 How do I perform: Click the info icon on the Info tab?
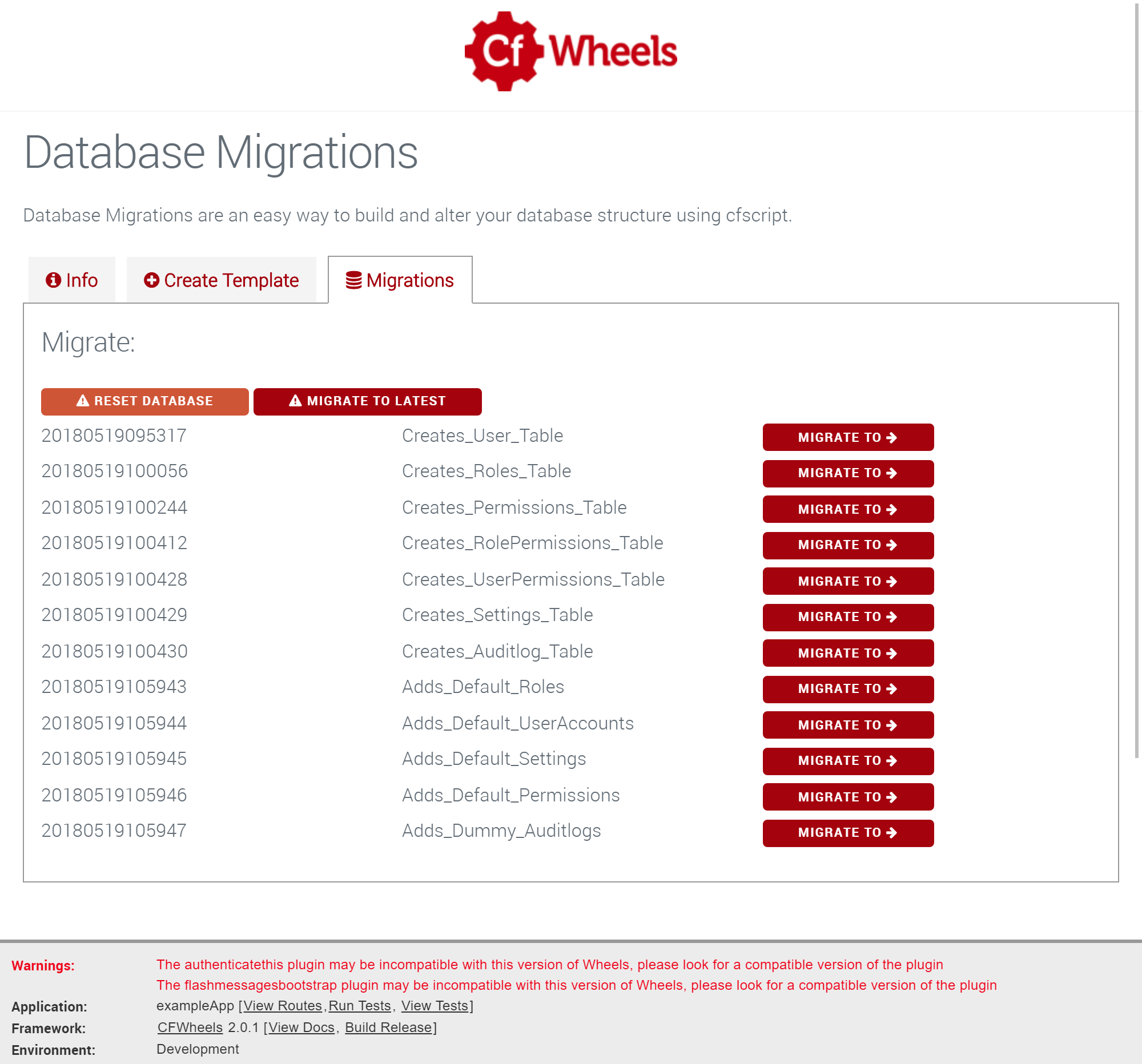54,281
